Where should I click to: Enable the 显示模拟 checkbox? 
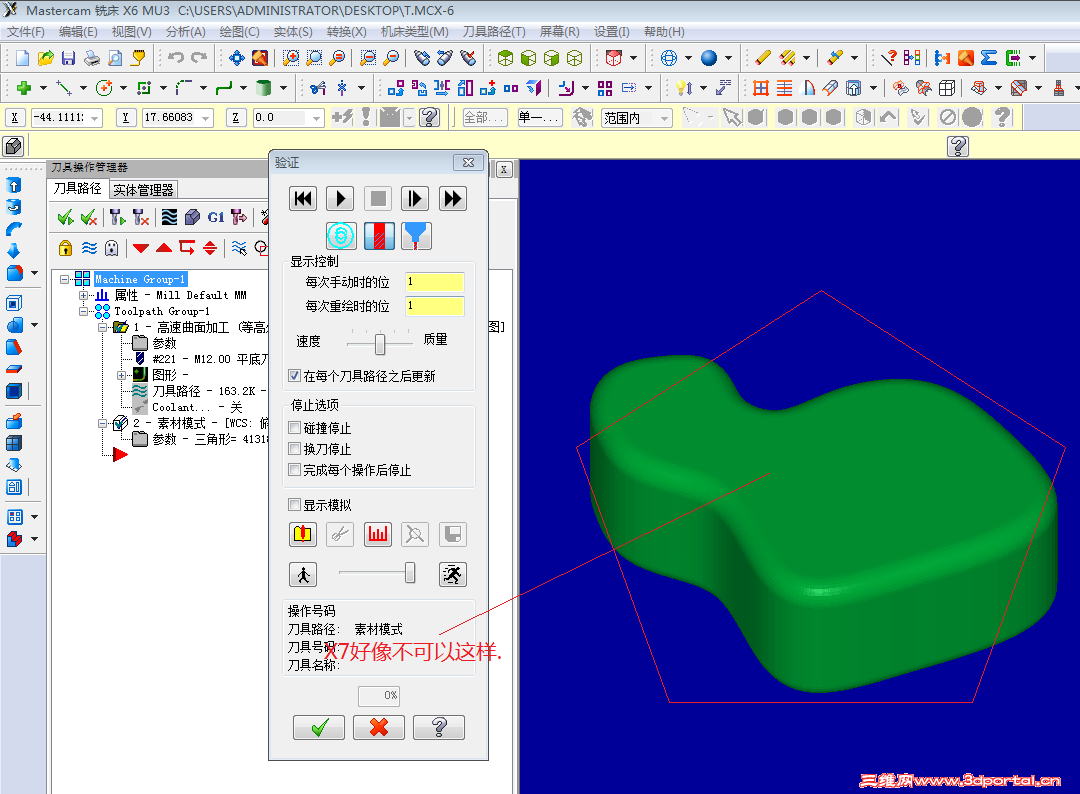(295, 505)
